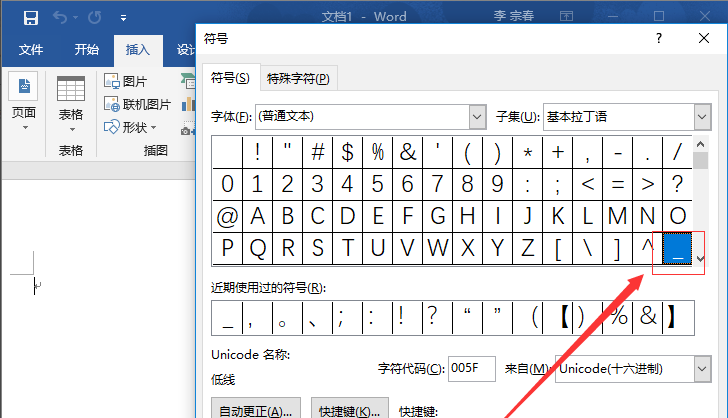Insert a 图片 (Picture) from the ribbon
This screenshot has width=728, height=418.
pos(125,81)
